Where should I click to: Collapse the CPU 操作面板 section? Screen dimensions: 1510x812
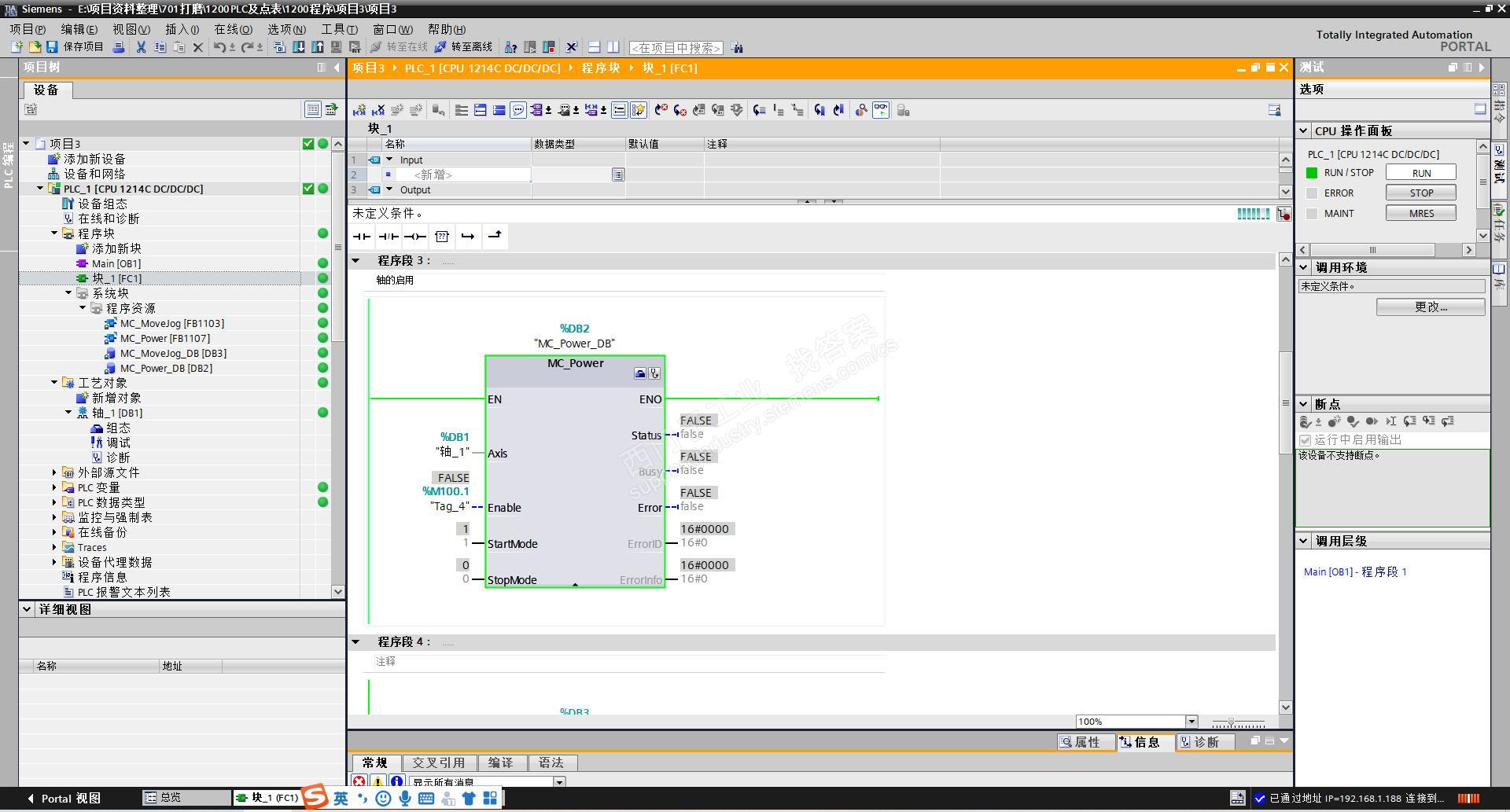click(1304, 130)
